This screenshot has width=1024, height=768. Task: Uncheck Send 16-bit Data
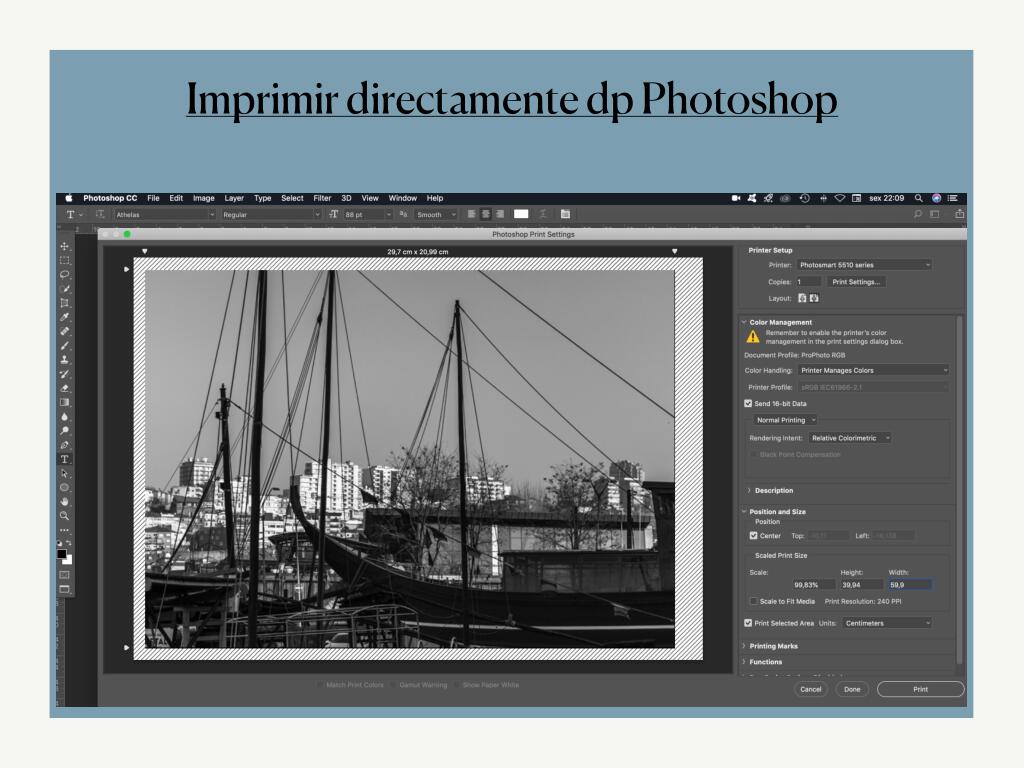click(748, 403)
